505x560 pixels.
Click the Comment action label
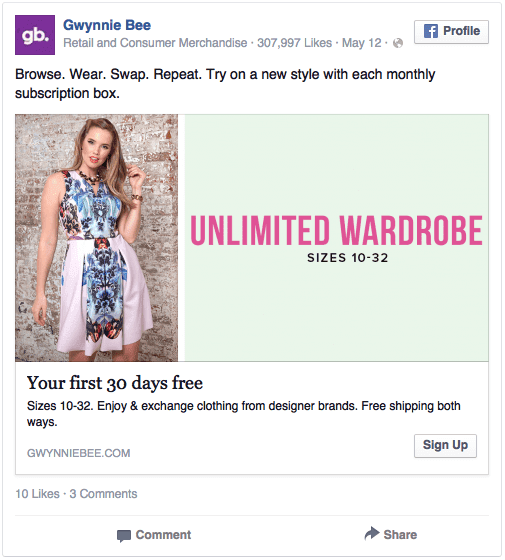coord(163,535)
